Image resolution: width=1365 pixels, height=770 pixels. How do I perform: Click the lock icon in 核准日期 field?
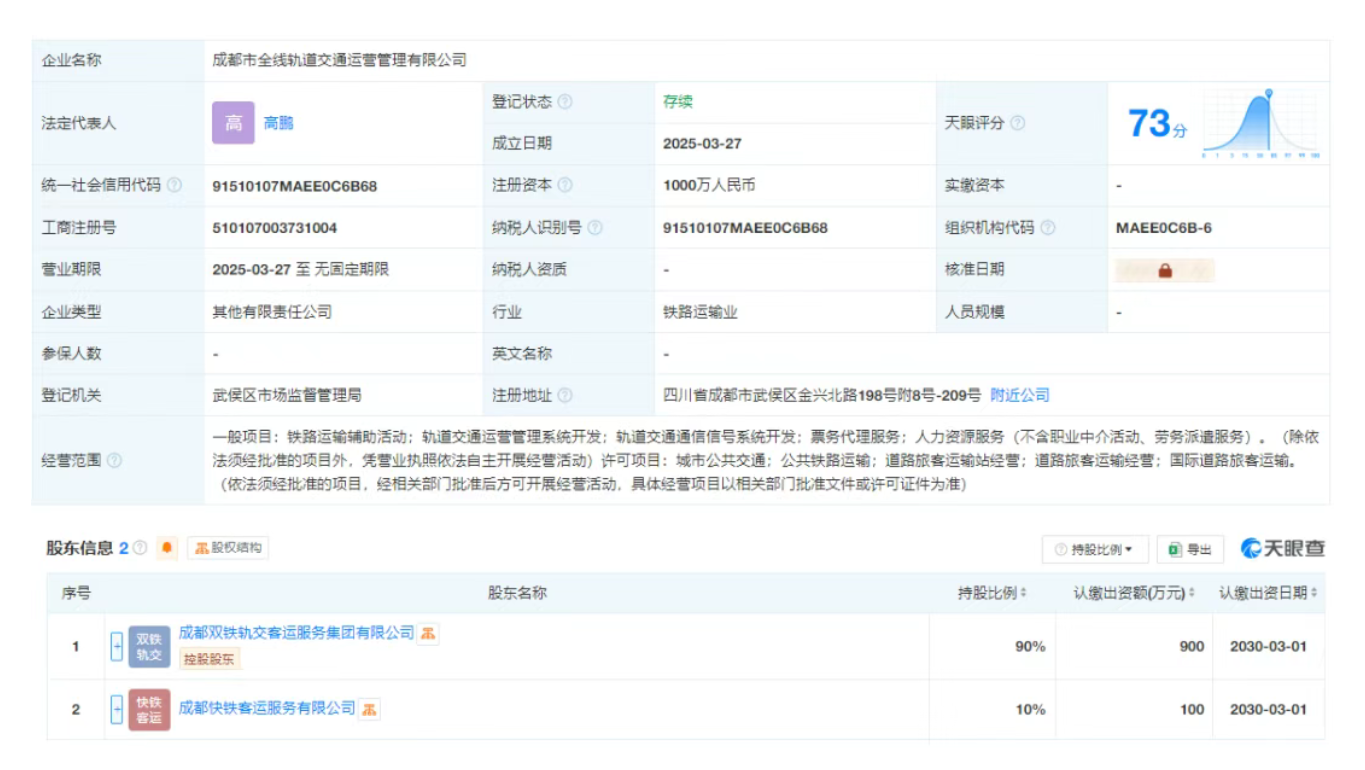[x=1165, y=270]
